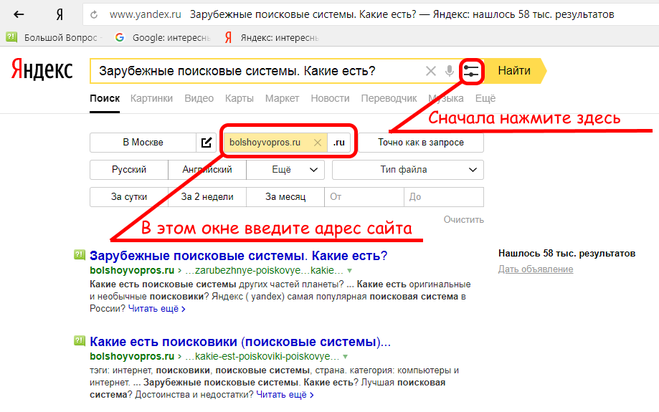
Task: Click favicon of the second search result
Action: click(79, 341)
